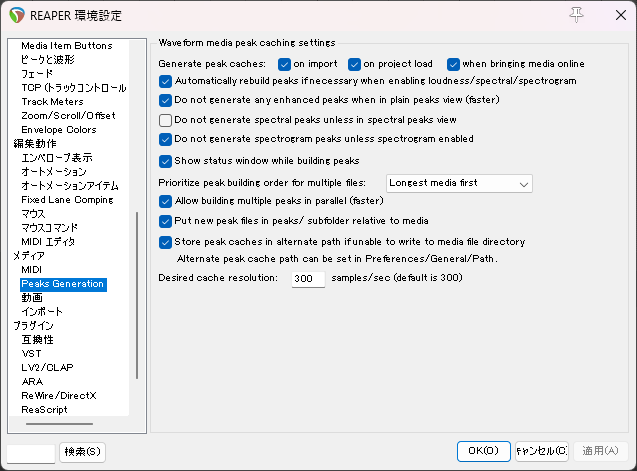Toggle 'on import' peak cache checkbox
Screen dimensions: 637x471
point(284,64)
